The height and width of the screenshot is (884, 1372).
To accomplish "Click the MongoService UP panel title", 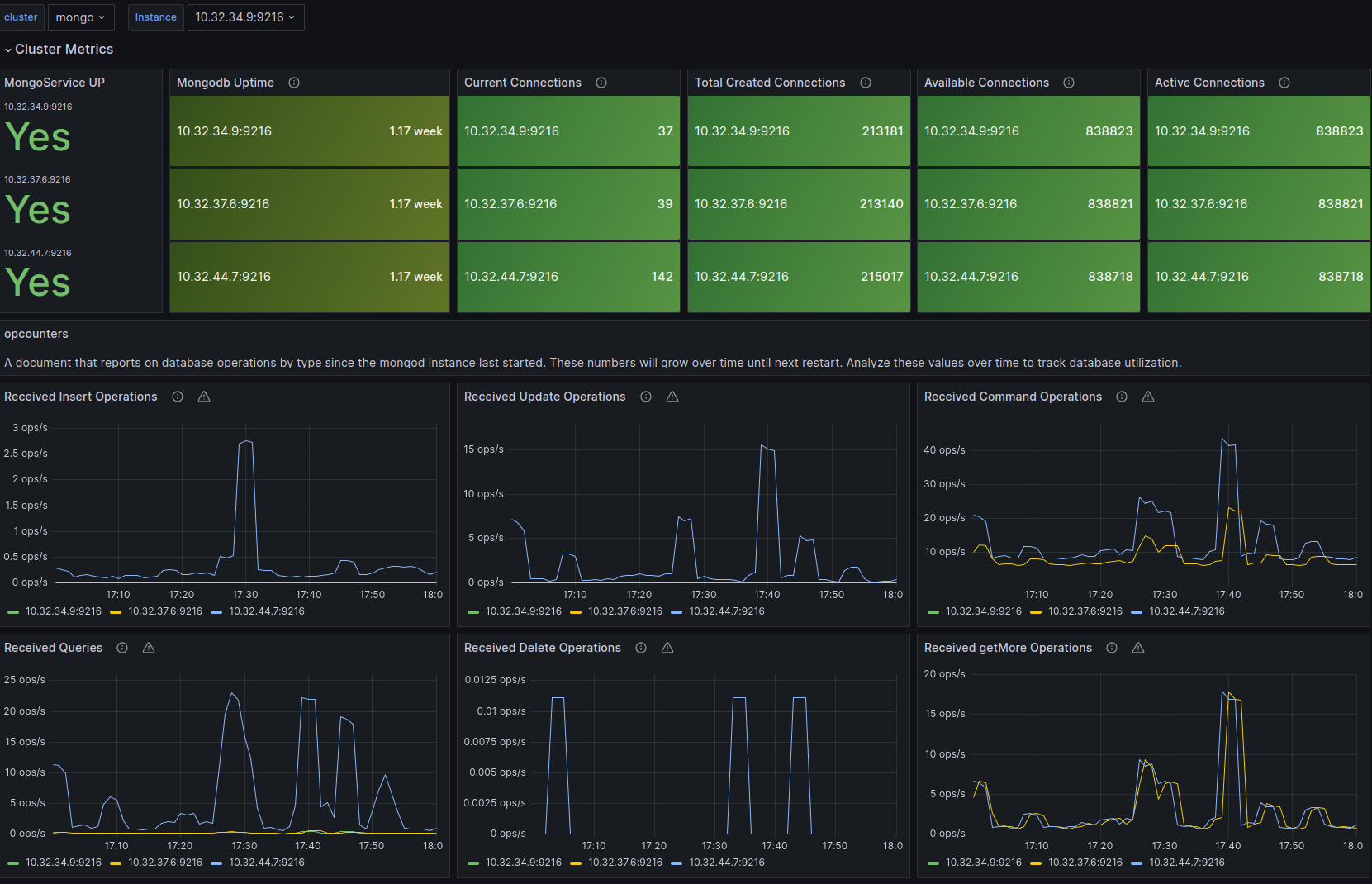I will tap(55, 83).
